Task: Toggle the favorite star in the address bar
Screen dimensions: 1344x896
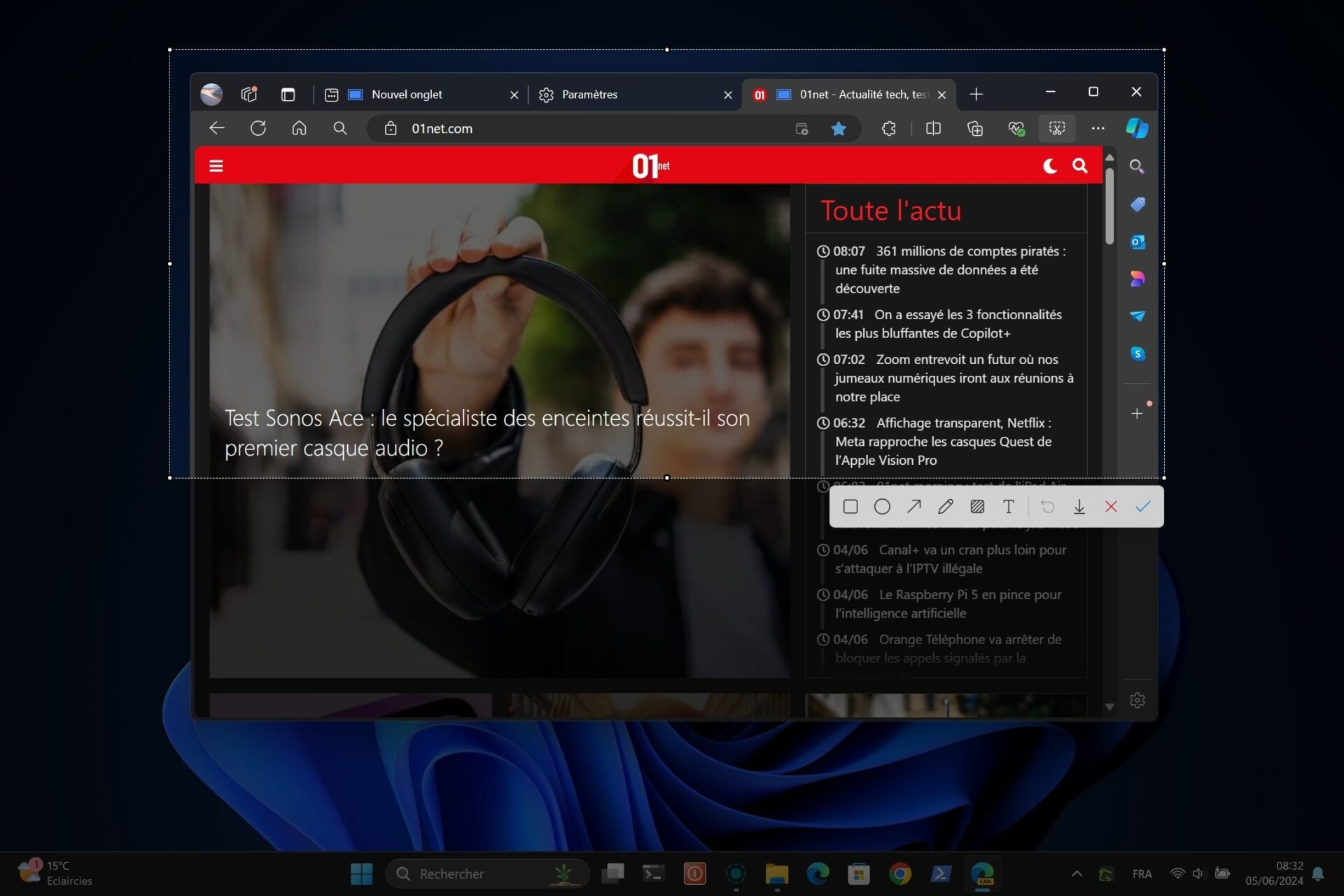Action: point(839,129)
